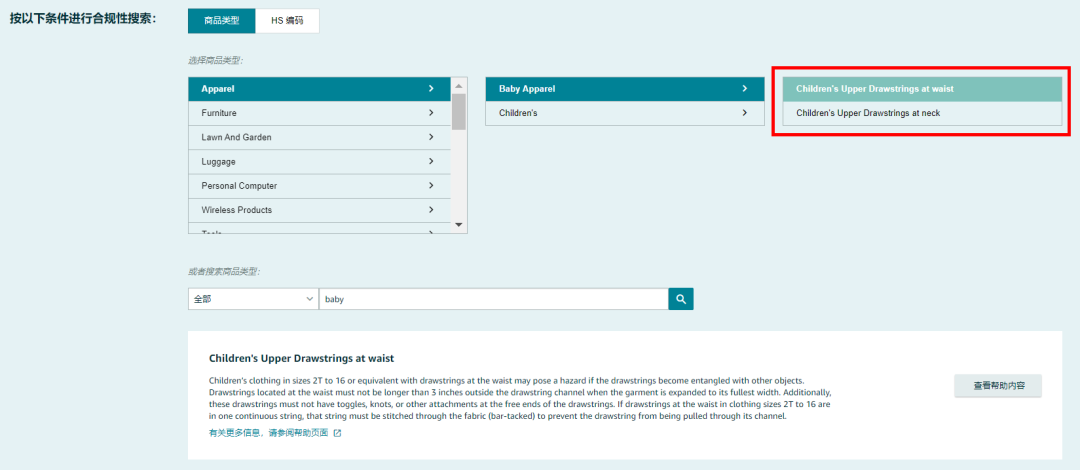Viewport: 1080px width, 470px height.
Task: Expand the Apparel row chevron
Action: point(431,89)
